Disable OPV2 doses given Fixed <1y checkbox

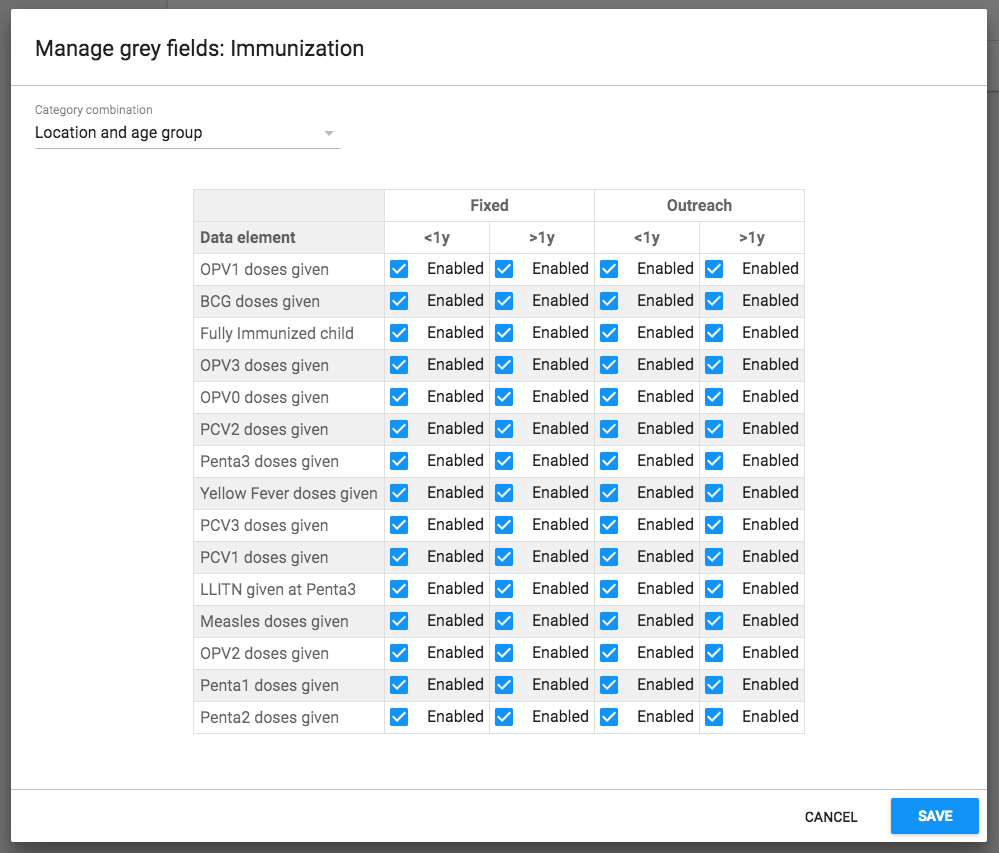click(x=399, y=653)
